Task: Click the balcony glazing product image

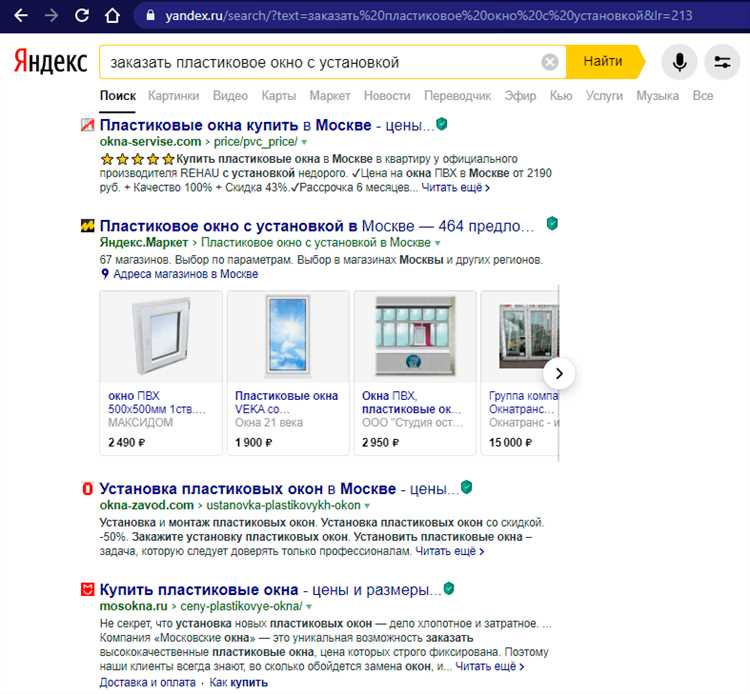Action: tap(415, 336)
